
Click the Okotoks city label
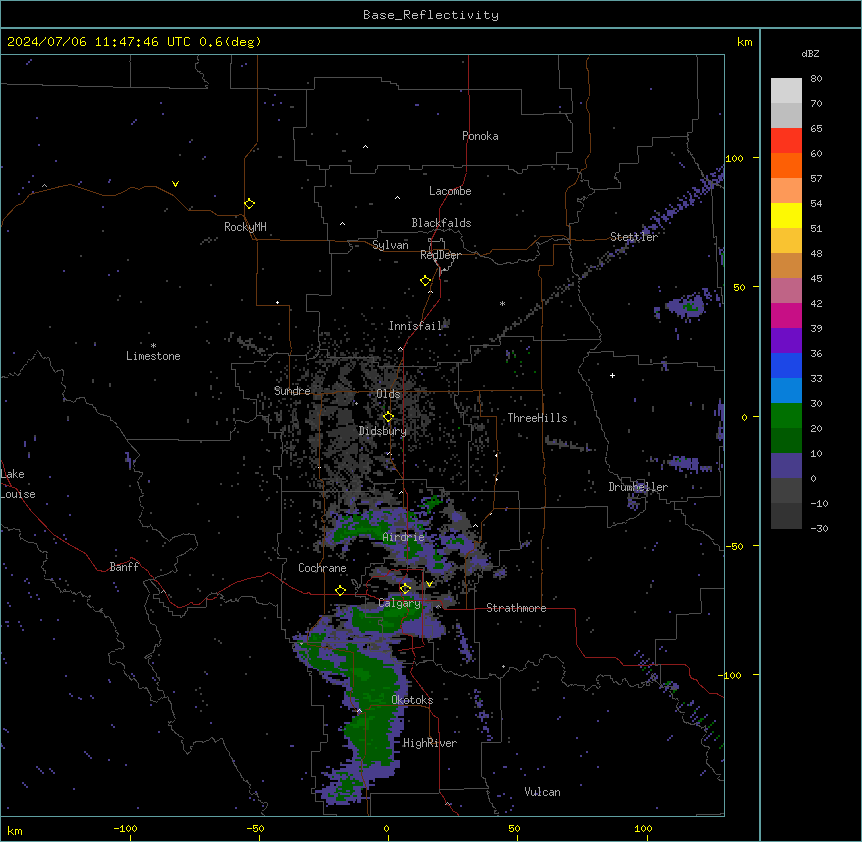[412, 700]
